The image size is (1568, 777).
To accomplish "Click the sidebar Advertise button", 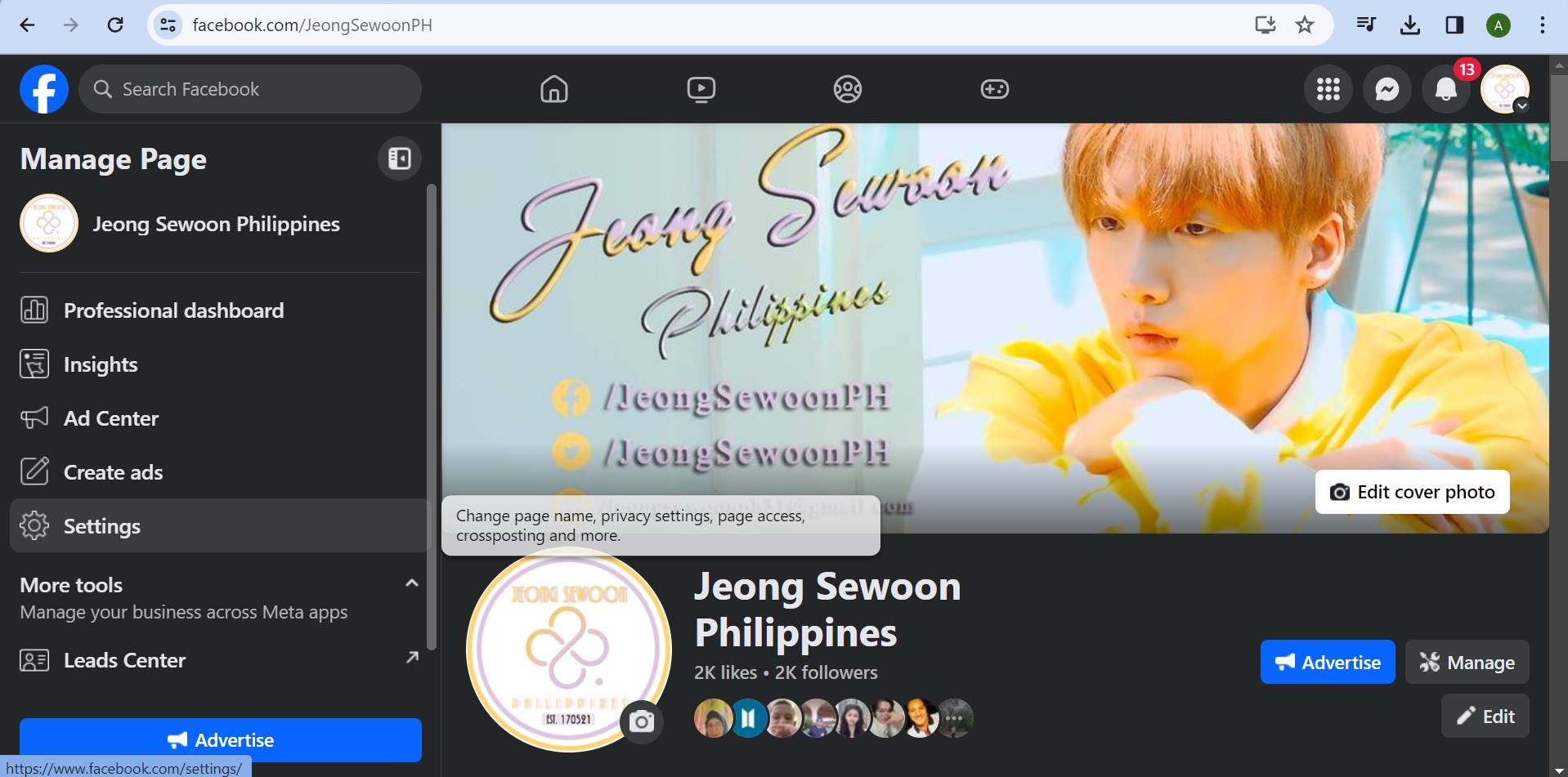I will point(221,740).
